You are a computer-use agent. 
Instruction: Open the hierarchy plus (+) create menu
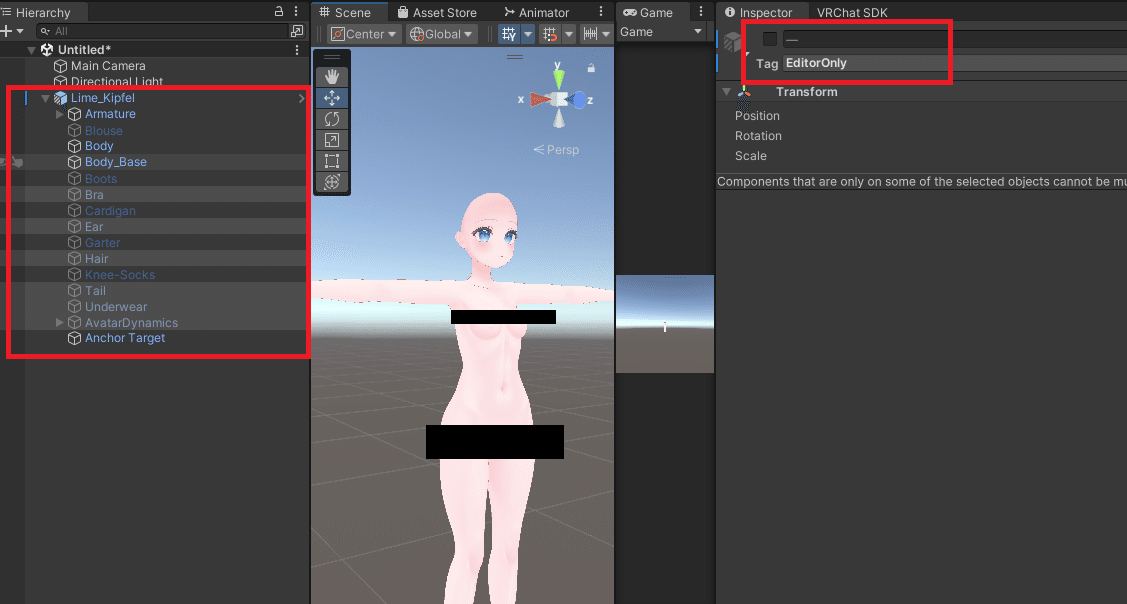[8, 31]
